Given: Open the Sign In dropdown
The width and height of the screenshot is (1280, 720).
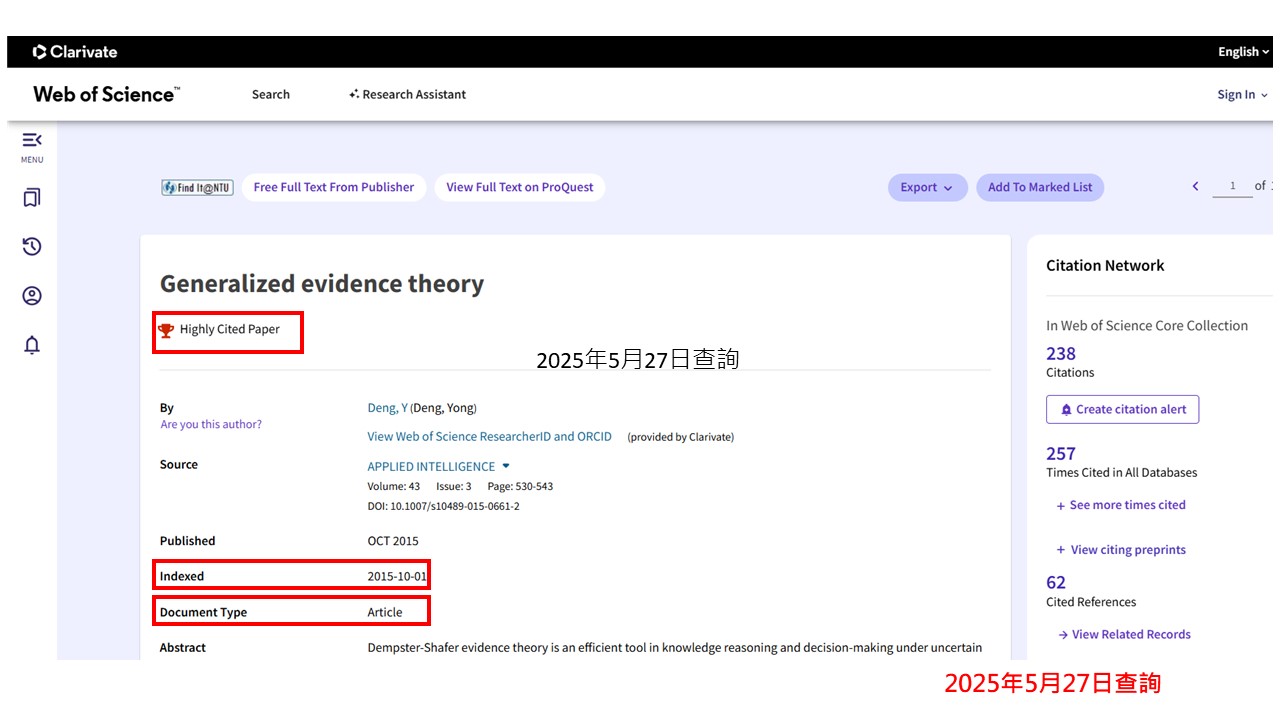Looking at the screenshot, I should (x=1242, y=94).
